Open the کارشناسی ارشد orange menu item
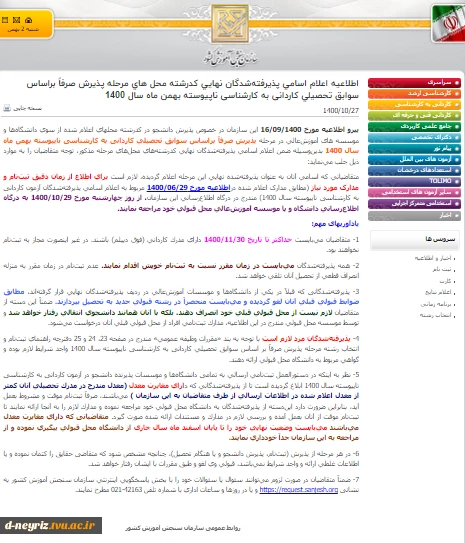465x543 pixels. (414, 94)
